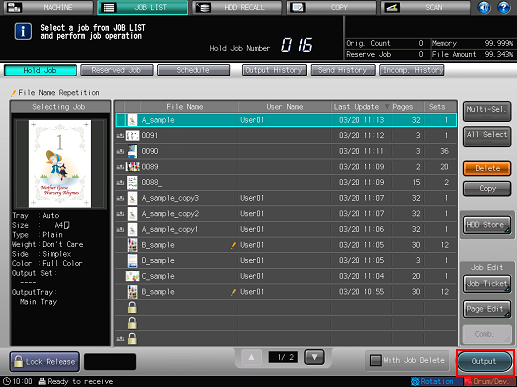Delete the selected job
Viewport: 517px width, 387px height.
click(487, 168)
